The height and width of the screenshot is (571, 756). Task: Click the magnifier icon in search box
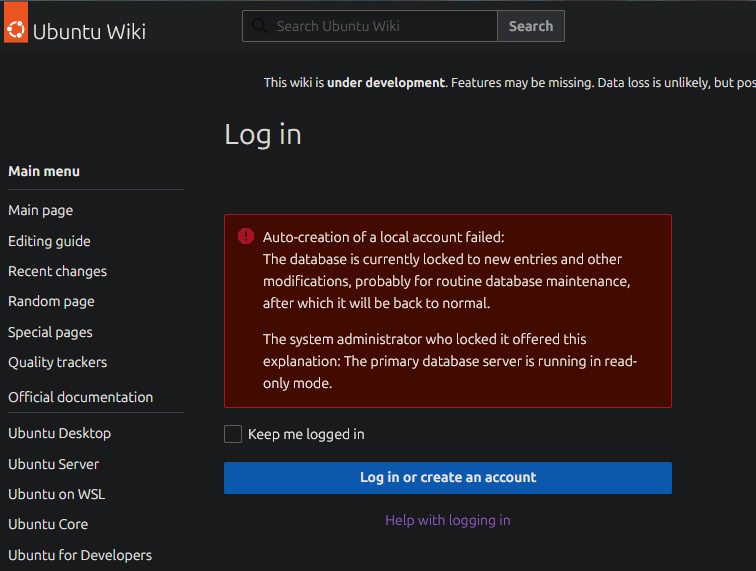point(260,26)
